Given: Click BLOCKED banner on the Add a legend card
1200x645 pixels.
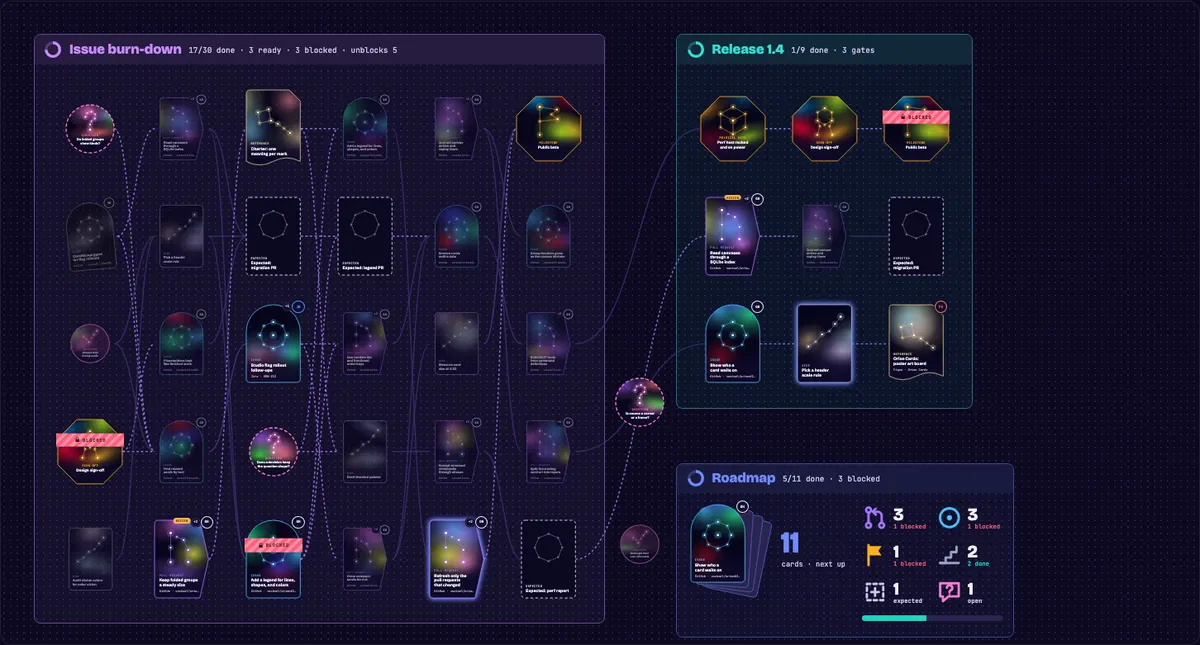Looking at the screenshot, I should point(273,546).
